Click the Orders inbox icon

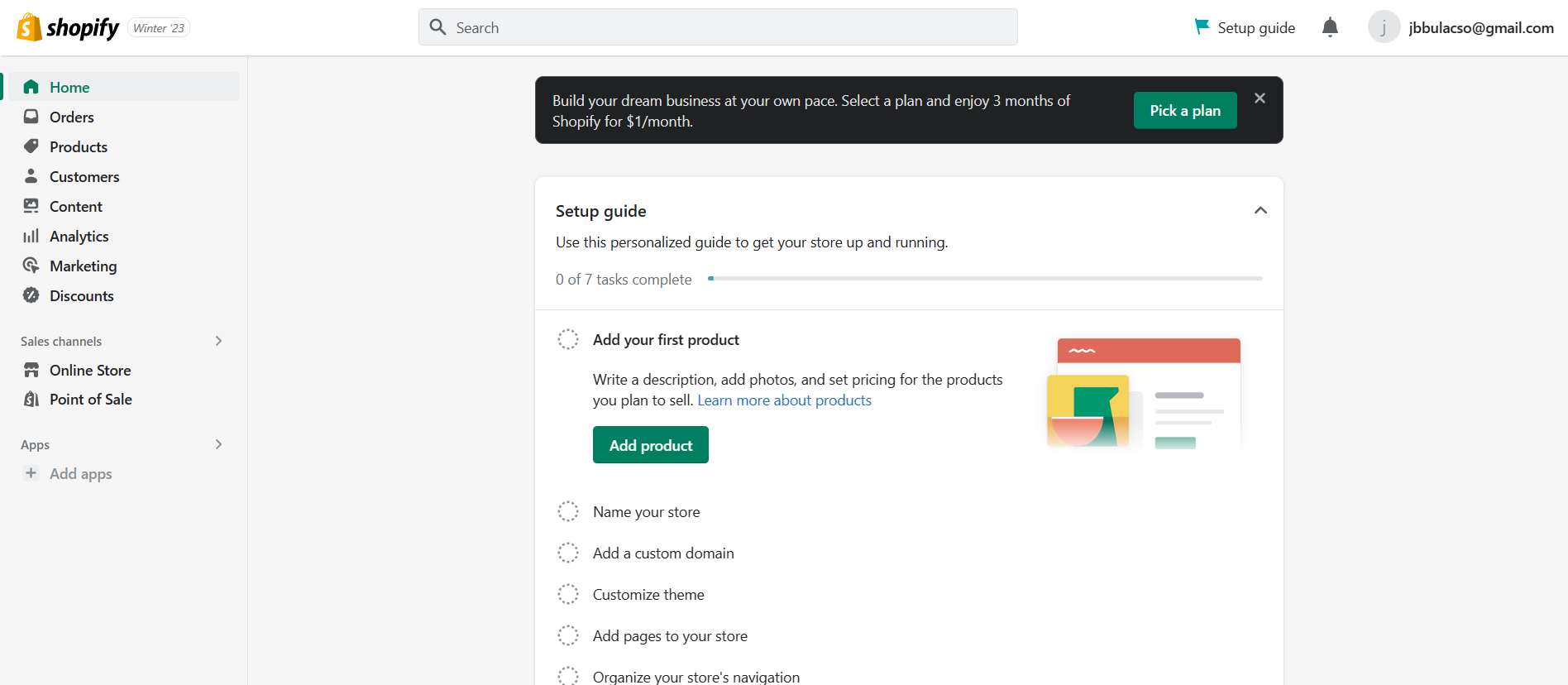pos(31,117)
